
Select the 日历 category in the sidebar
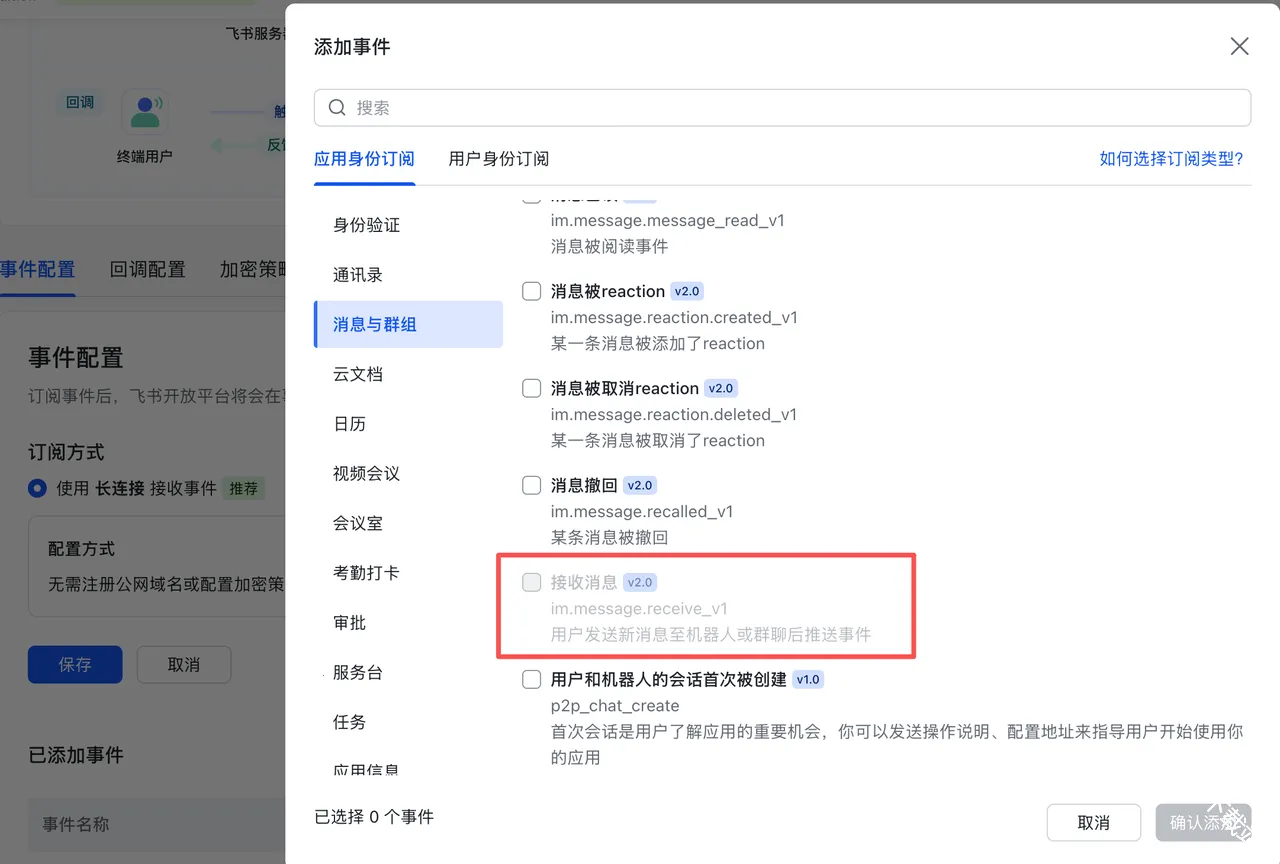point(349,423)
